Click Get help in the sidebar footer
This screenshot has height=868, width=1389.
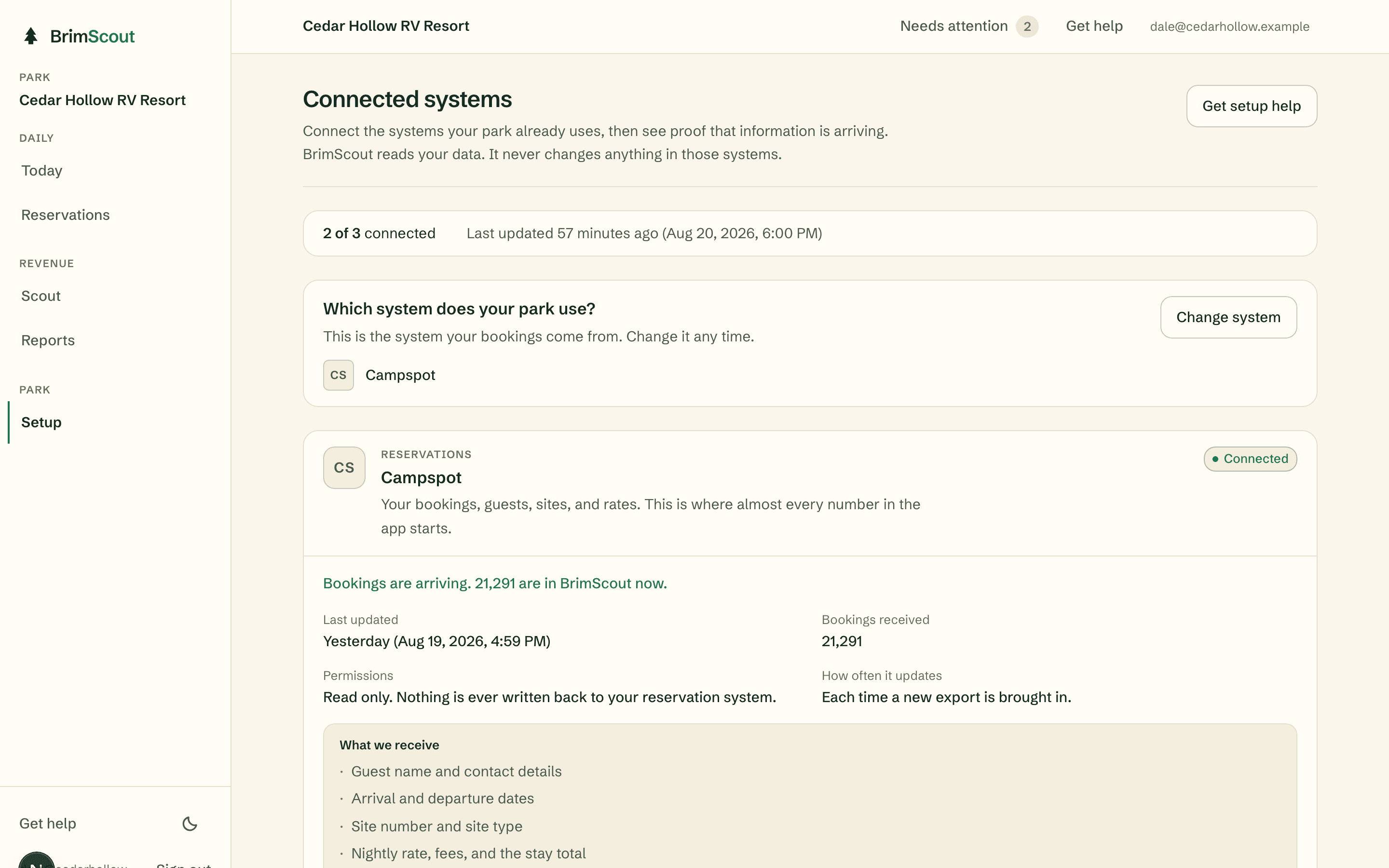click(x=48, y=823)
